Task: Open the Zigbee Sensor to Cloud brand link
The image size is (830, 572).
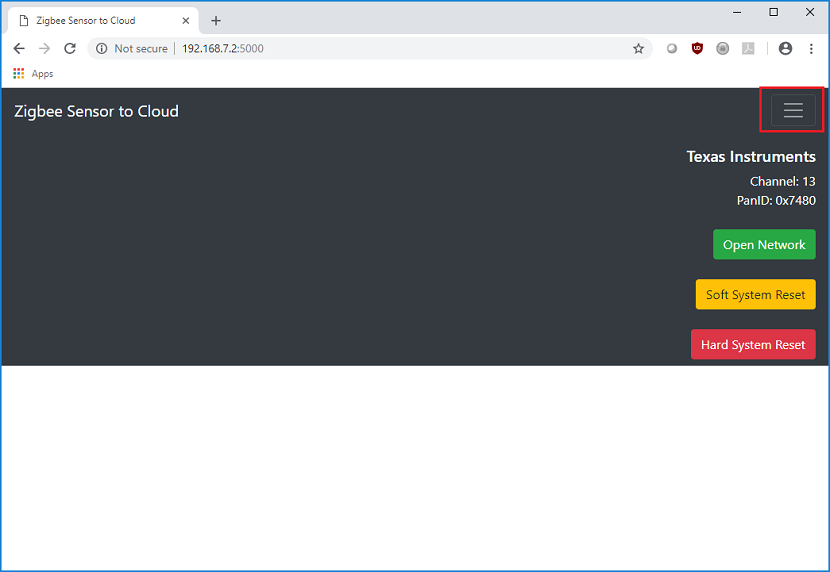Action: click(96, 111)
